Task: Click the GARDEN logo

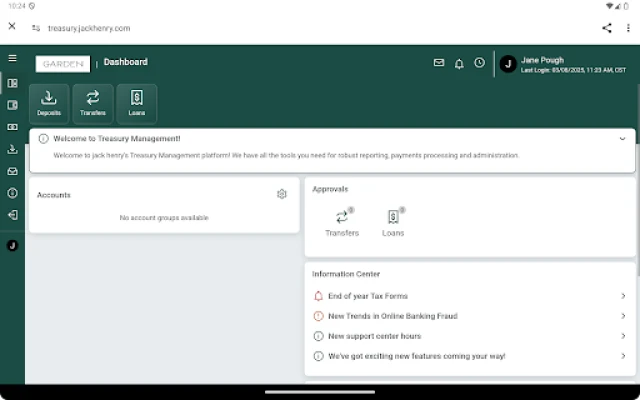Action: click(x=62, y=63)
